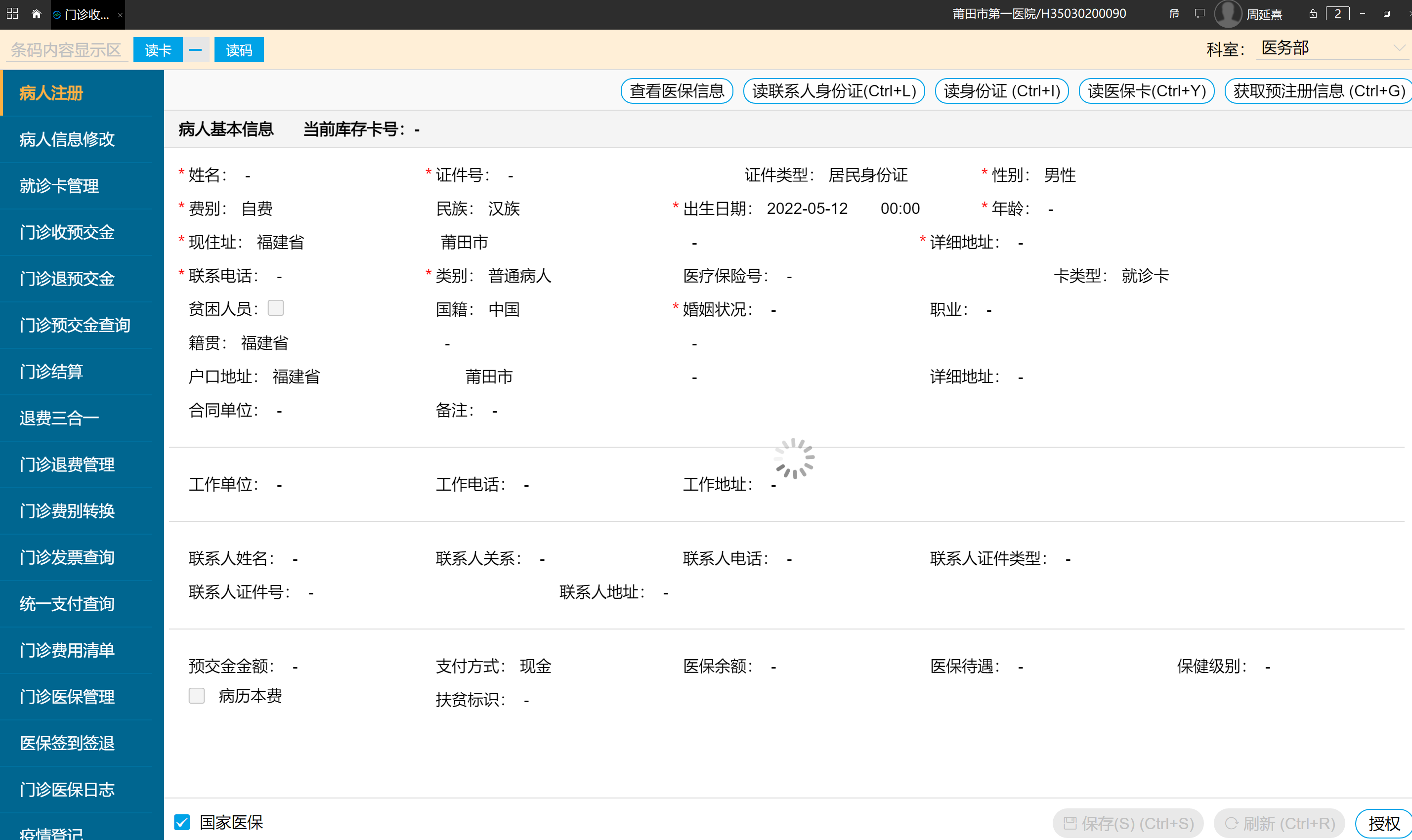The width and height of the screenshot is (1412, 840).
Task: Click the 民族 汉族 value
Action: pyautogui.click(x=504, y=209)
